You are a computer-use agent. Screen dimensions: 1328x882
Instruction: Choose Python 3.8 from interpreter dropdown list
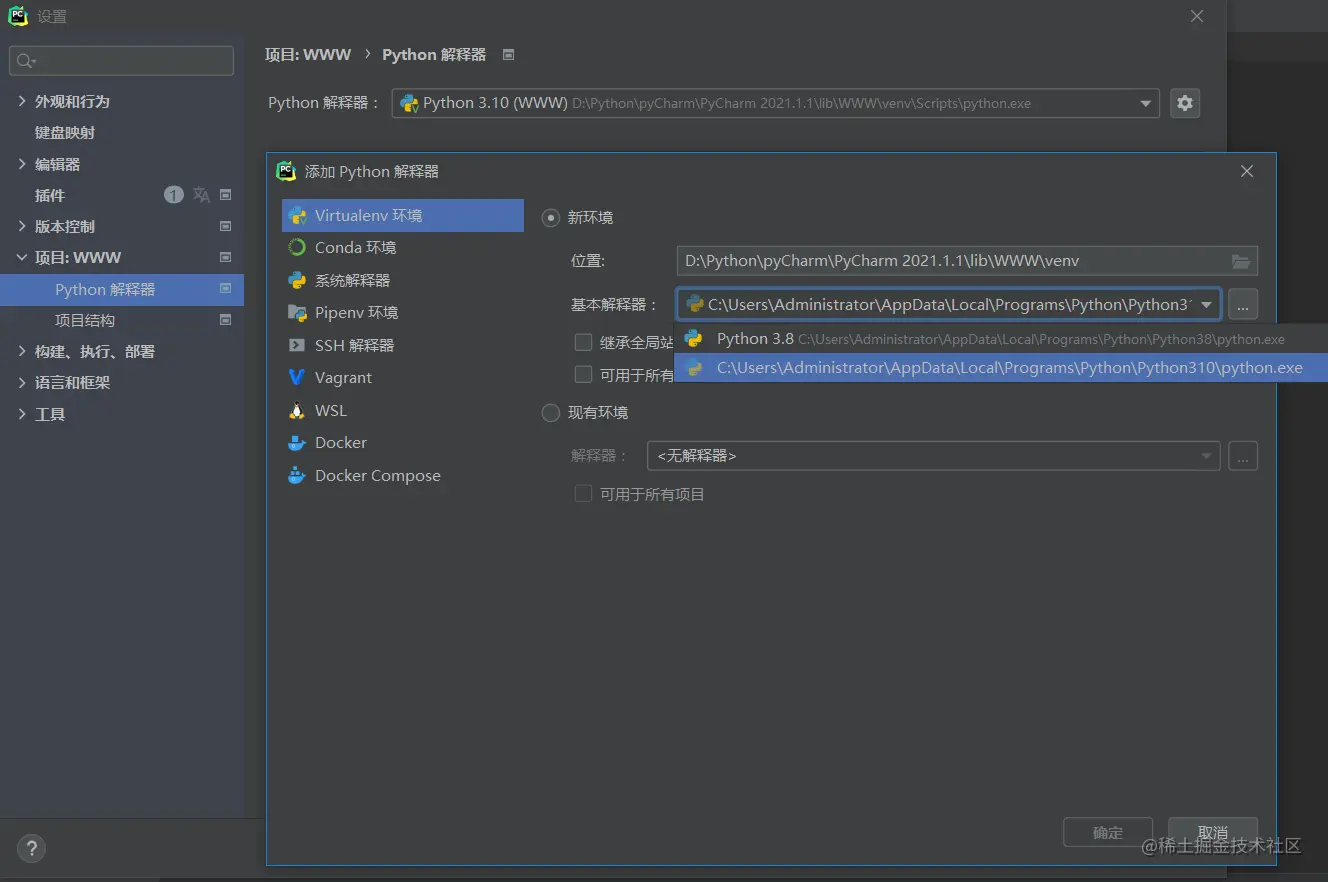tap(1000, 339)
